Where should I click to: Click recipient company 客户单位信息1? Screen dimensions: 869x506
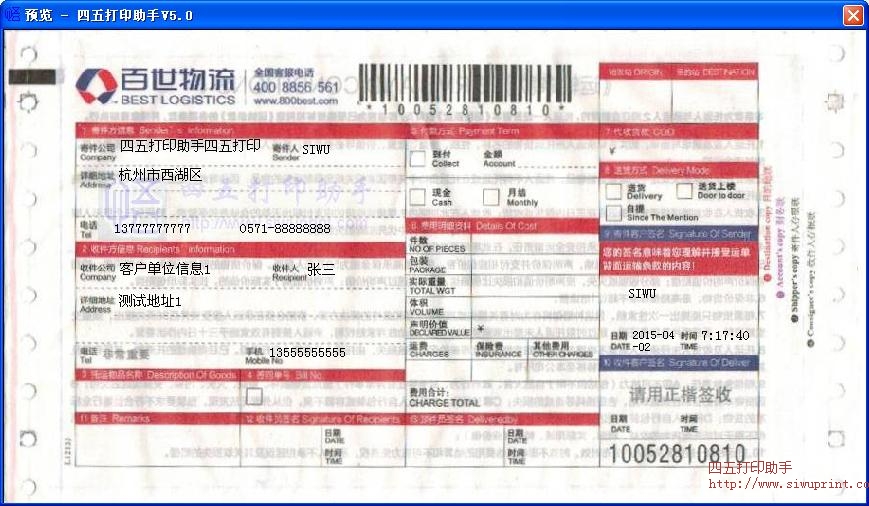click(x=165, y=269)
